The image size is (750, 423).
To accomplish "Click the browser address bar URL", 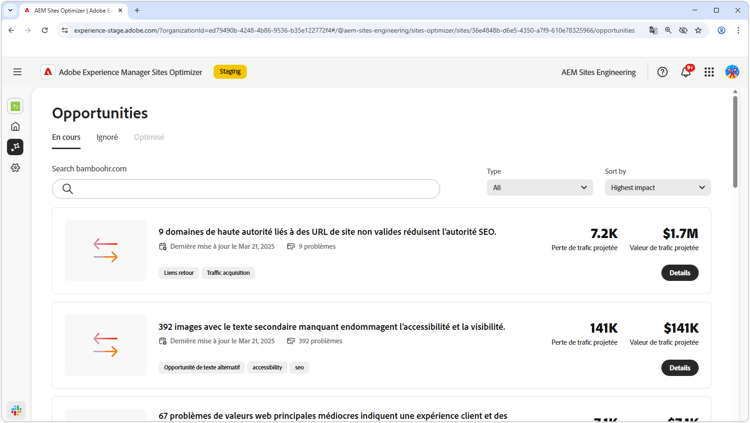I will point(354,30).
